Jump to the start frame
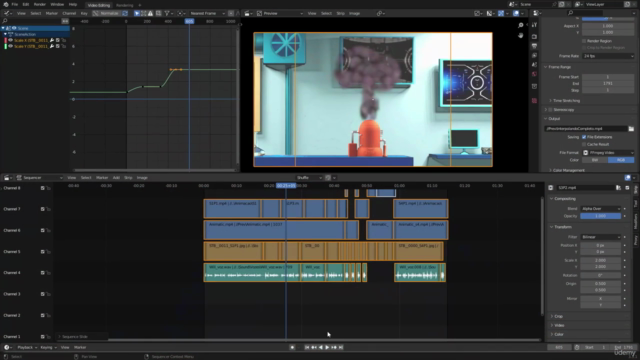Screen dimensions: 640x360 (307, 347)
